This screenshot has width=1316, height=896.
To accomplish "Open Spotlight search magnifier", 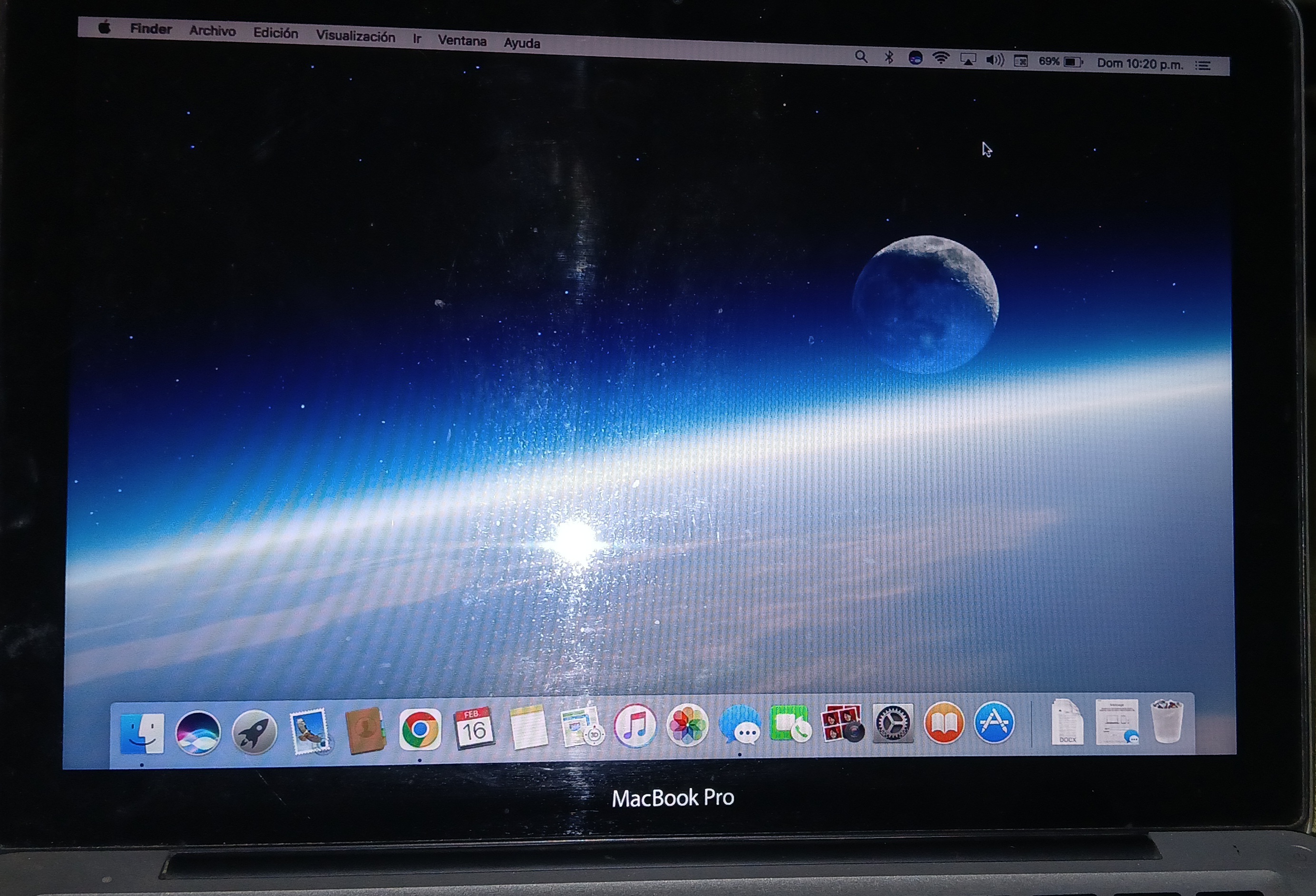I will click(x=861, y=56).
